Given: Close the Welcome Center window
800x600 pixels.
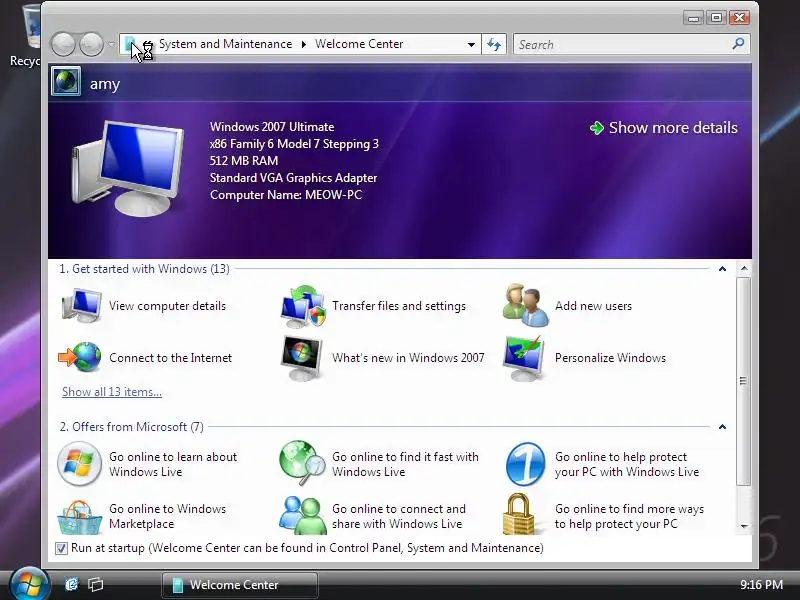Looking at the screenshot, I should (739, 18).
